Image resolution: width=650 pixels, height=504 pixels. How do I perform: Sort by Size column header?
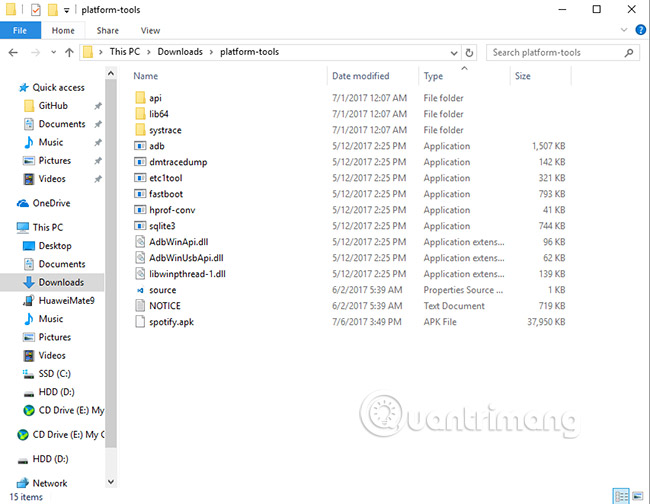[x=522, y=76]
